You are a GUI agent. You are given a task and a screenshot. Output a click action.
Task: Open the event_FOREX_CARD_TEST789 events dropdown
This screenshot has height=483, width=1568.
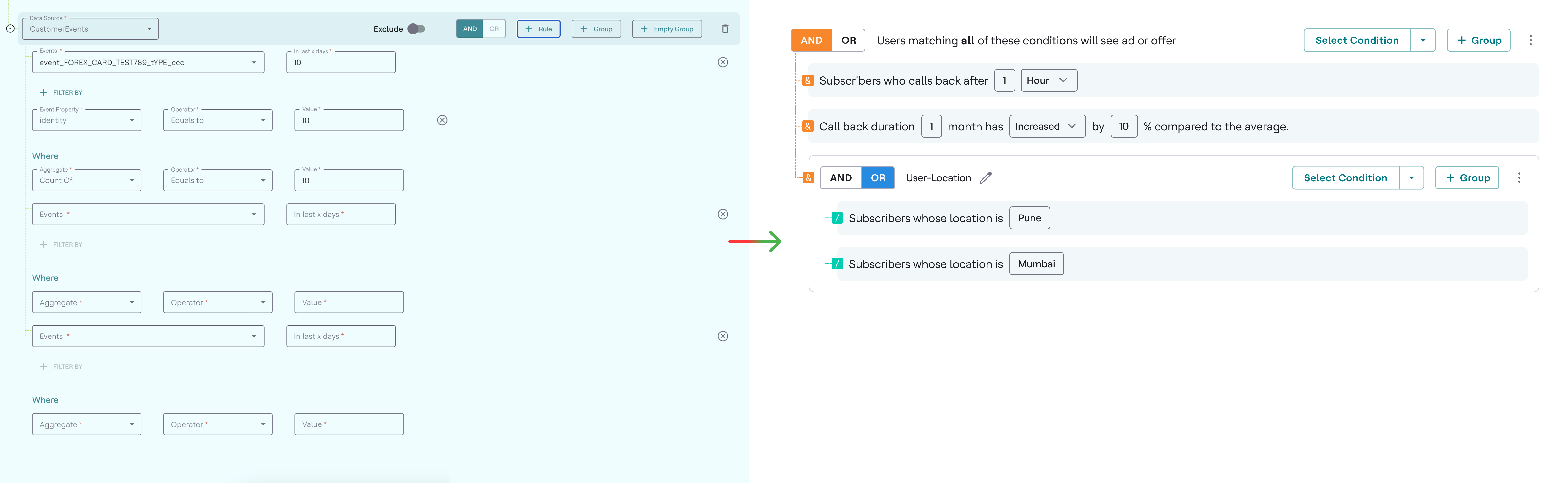point(148,62)
